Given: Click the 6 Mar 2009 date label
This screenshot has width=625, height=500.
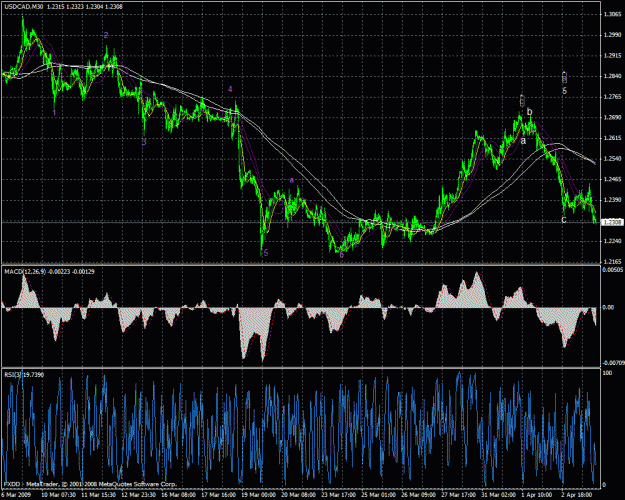Looking at the screenshot, I should pos(15,494).
